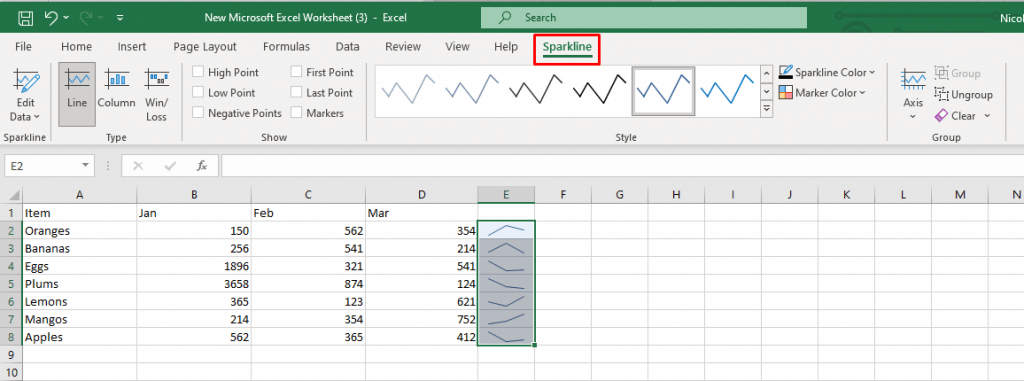Select the highlighted fifth sparkline style
Image resolution: width=1024 pixels, height=381 pixels.
pyautogui.click(x=663, y=90)
